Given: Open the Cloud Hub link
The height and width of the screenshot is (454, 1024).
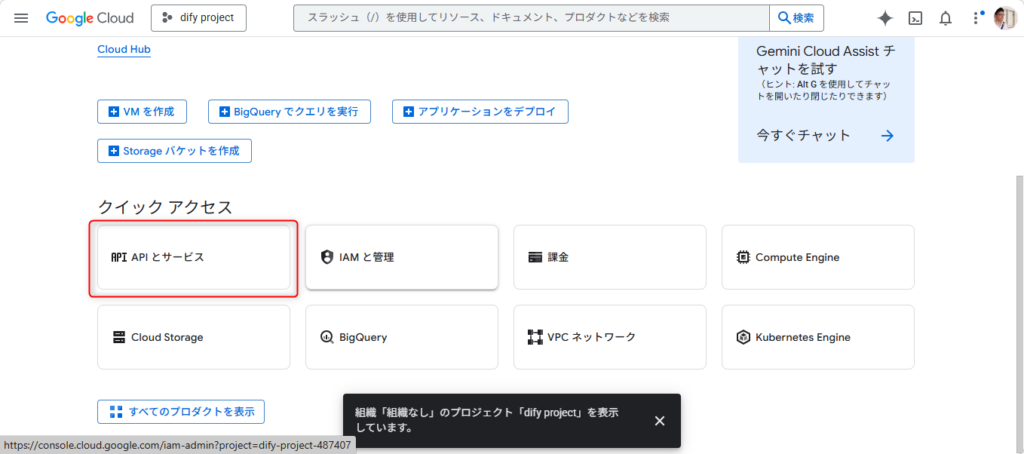Looking at the screenshot, I should 124,49.
